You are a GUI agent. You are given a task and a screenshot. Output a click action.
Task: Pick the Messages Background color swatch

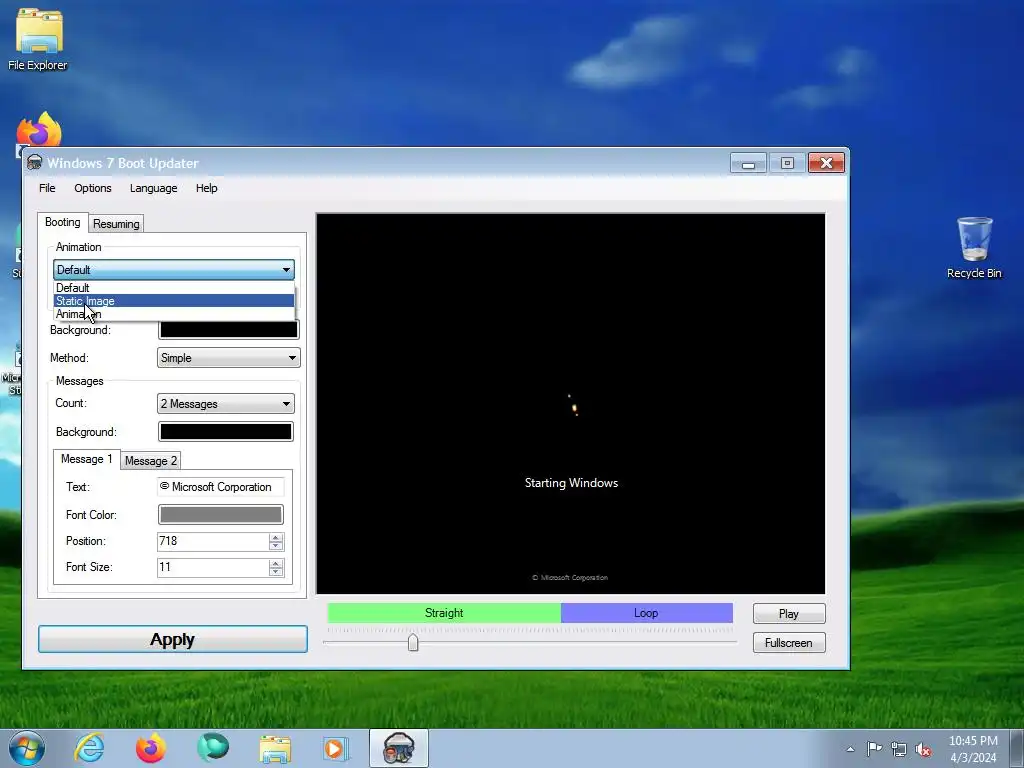[x=225, y=432]
